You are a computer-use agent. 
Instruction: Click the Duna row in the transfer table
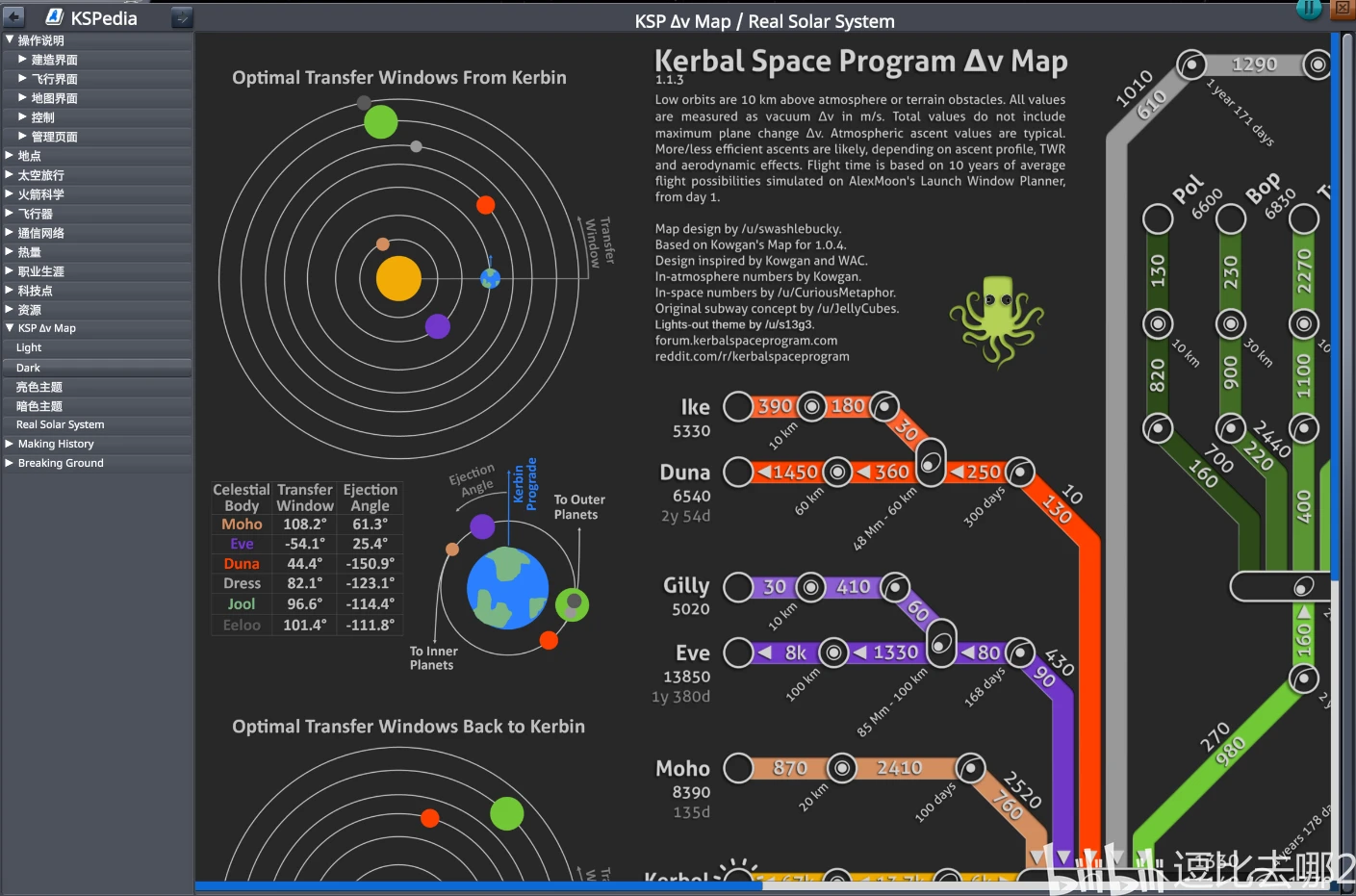[x=306, y=564]
